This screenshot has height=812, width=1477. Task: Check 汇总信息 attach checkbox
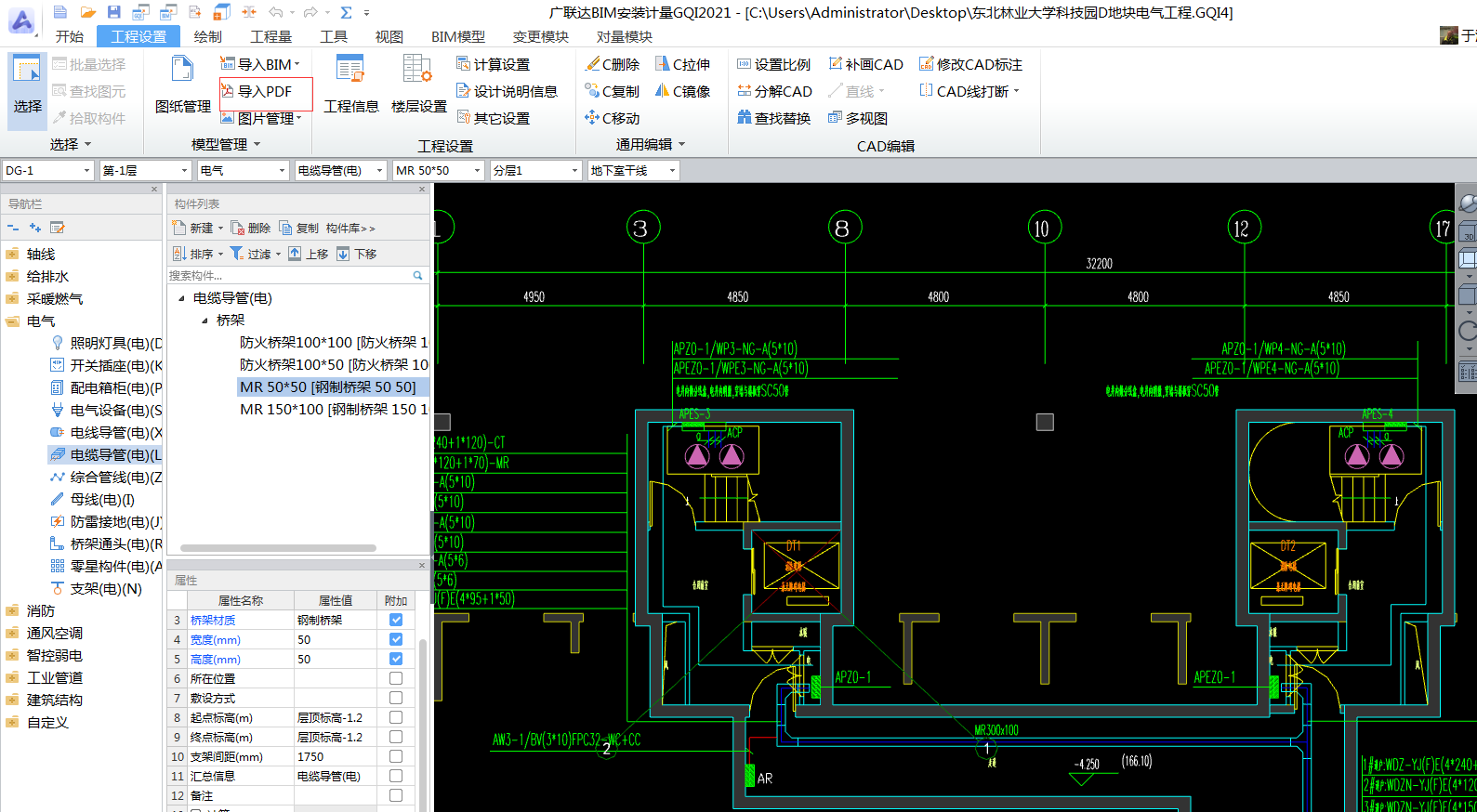pyautogui.click(x=396, y=776)
